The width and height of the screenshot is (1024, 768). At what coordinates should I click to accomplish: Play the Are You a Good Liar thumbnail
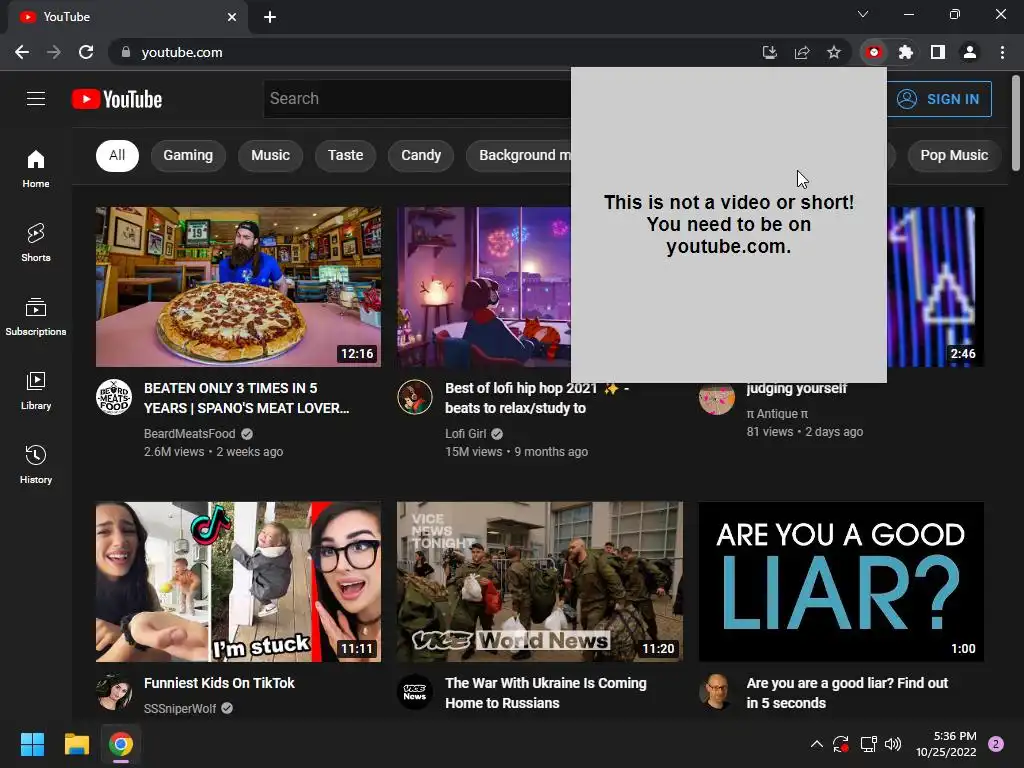coord(841,582)
